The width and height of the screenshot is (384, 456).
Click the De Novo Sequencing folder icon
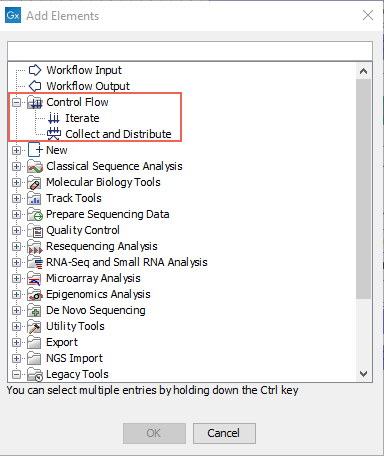click(34, 310)
